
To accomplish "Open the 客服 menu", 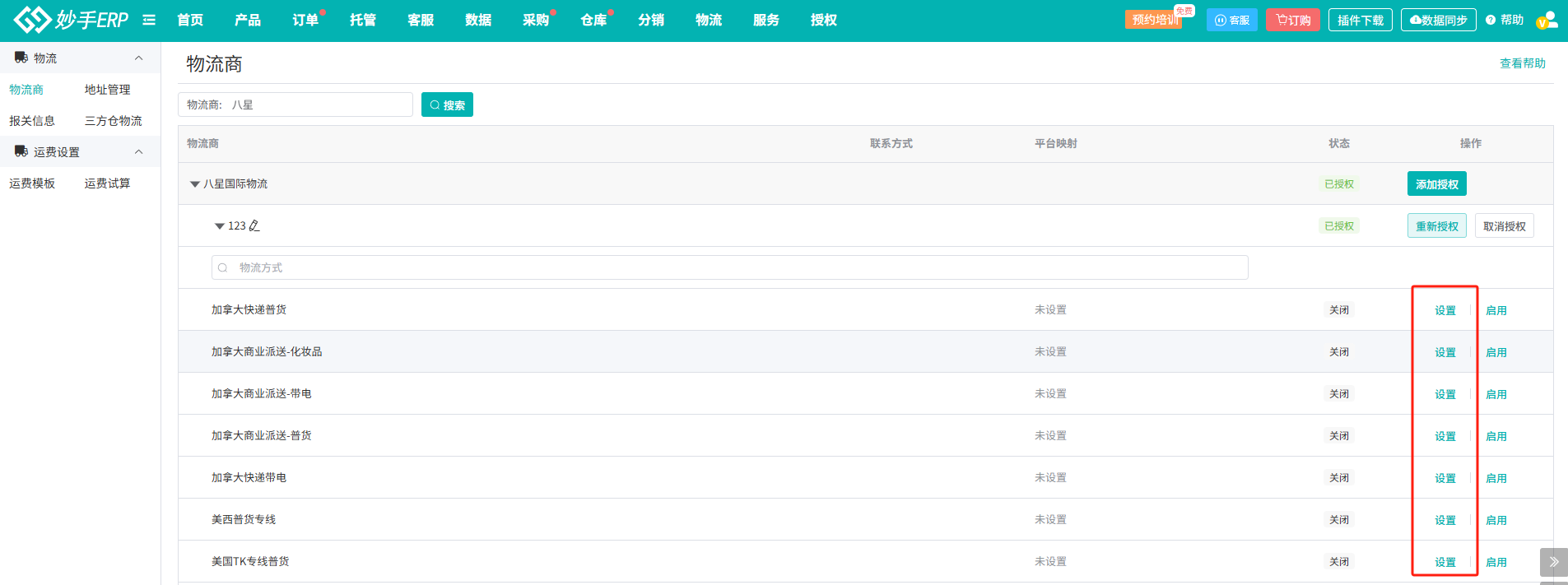I will pyautogui.click(x=421, y=20).
